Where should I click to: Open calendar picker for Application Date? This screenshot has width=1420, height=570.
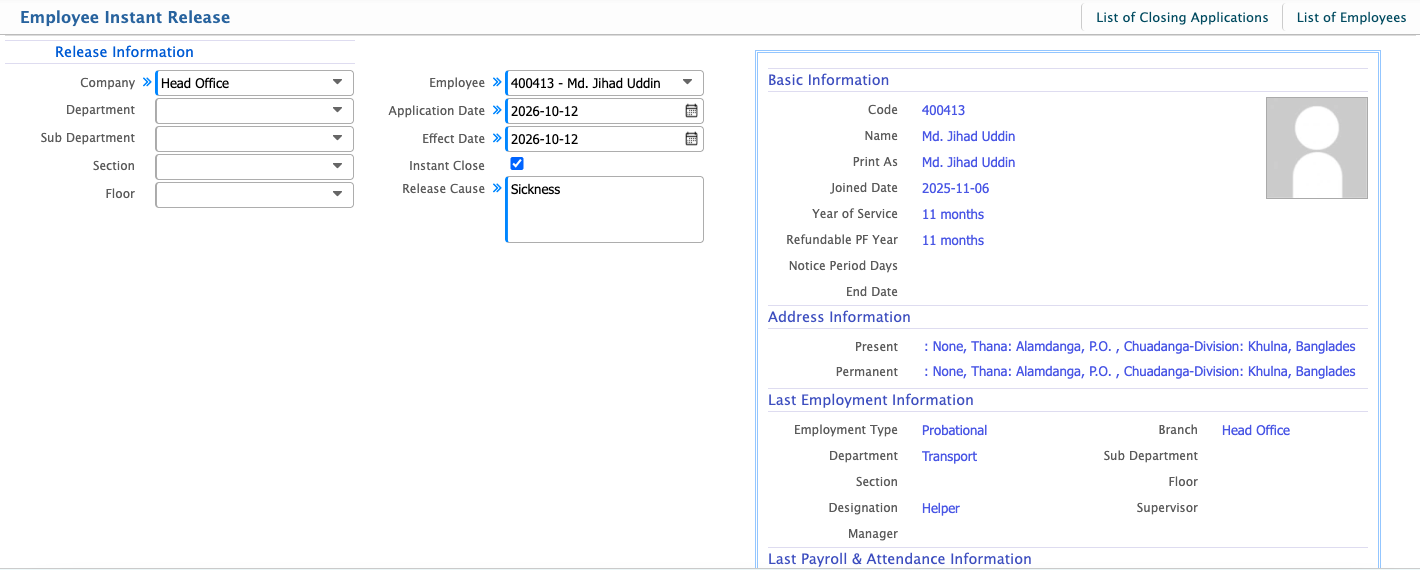[x=691, y=111]
